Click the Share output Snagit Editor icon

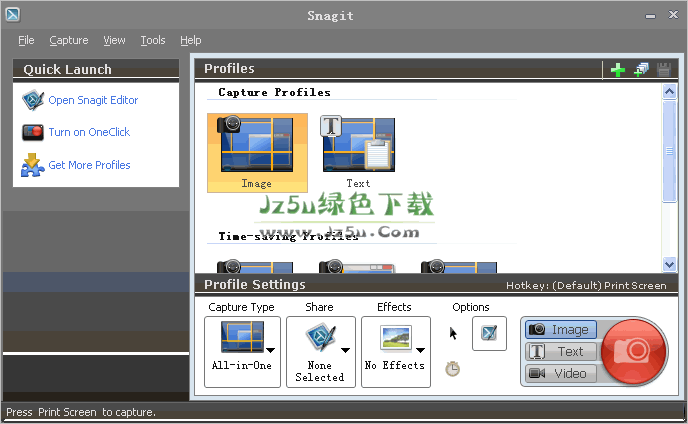[x=321, y=337]
